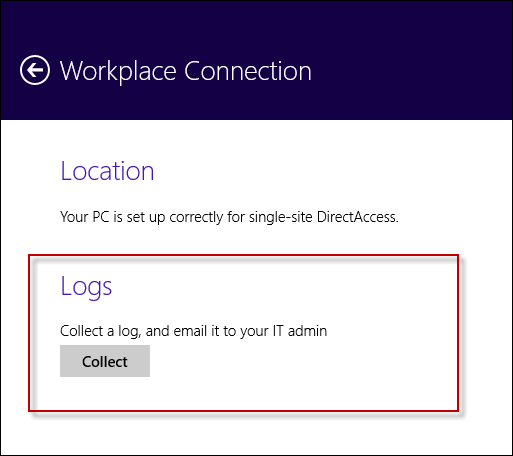Select the Location section heading

click(107, 171)
